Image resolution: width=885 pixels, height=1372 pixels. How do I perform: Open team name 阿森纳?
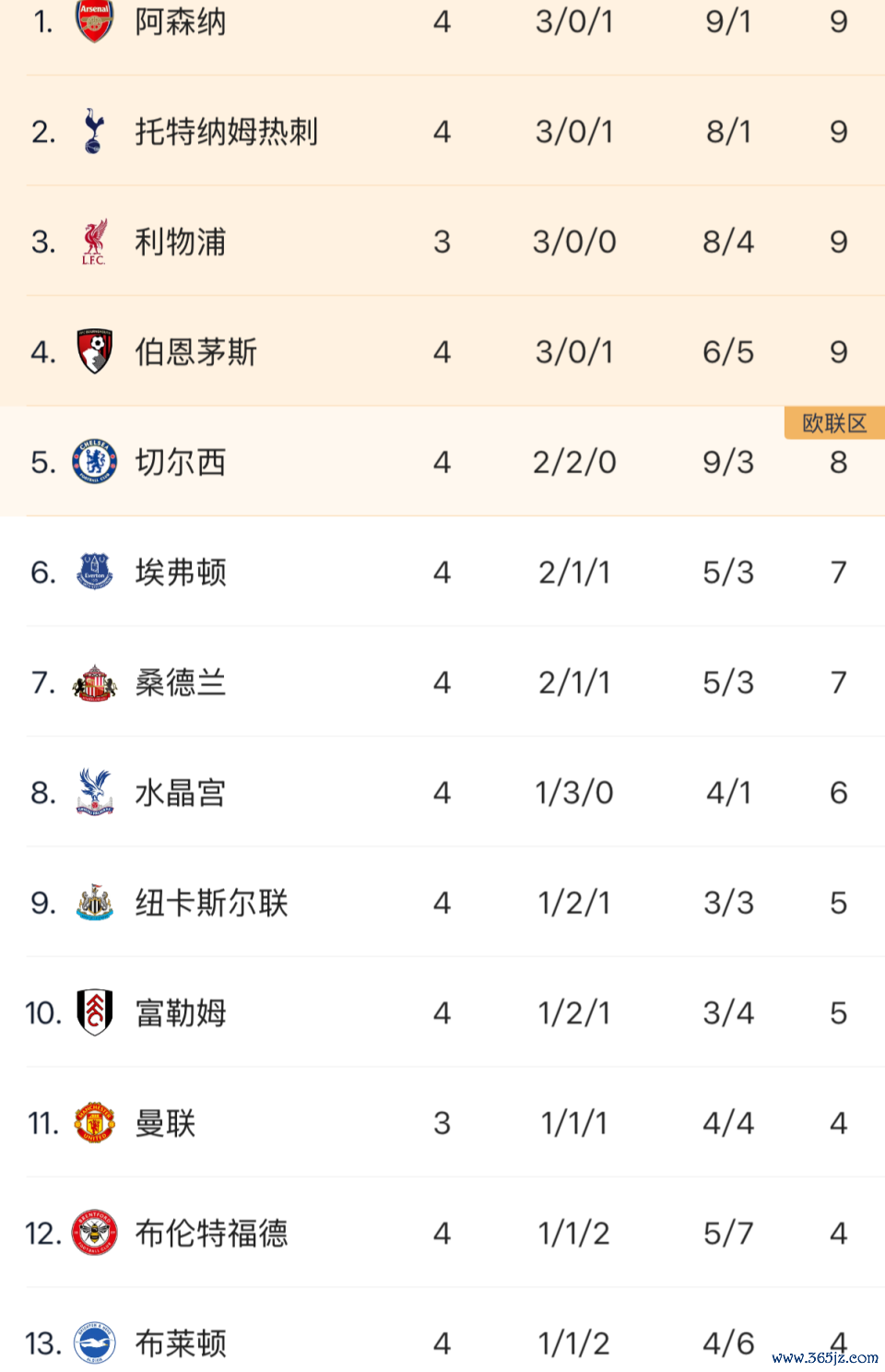tap(181, 21)
